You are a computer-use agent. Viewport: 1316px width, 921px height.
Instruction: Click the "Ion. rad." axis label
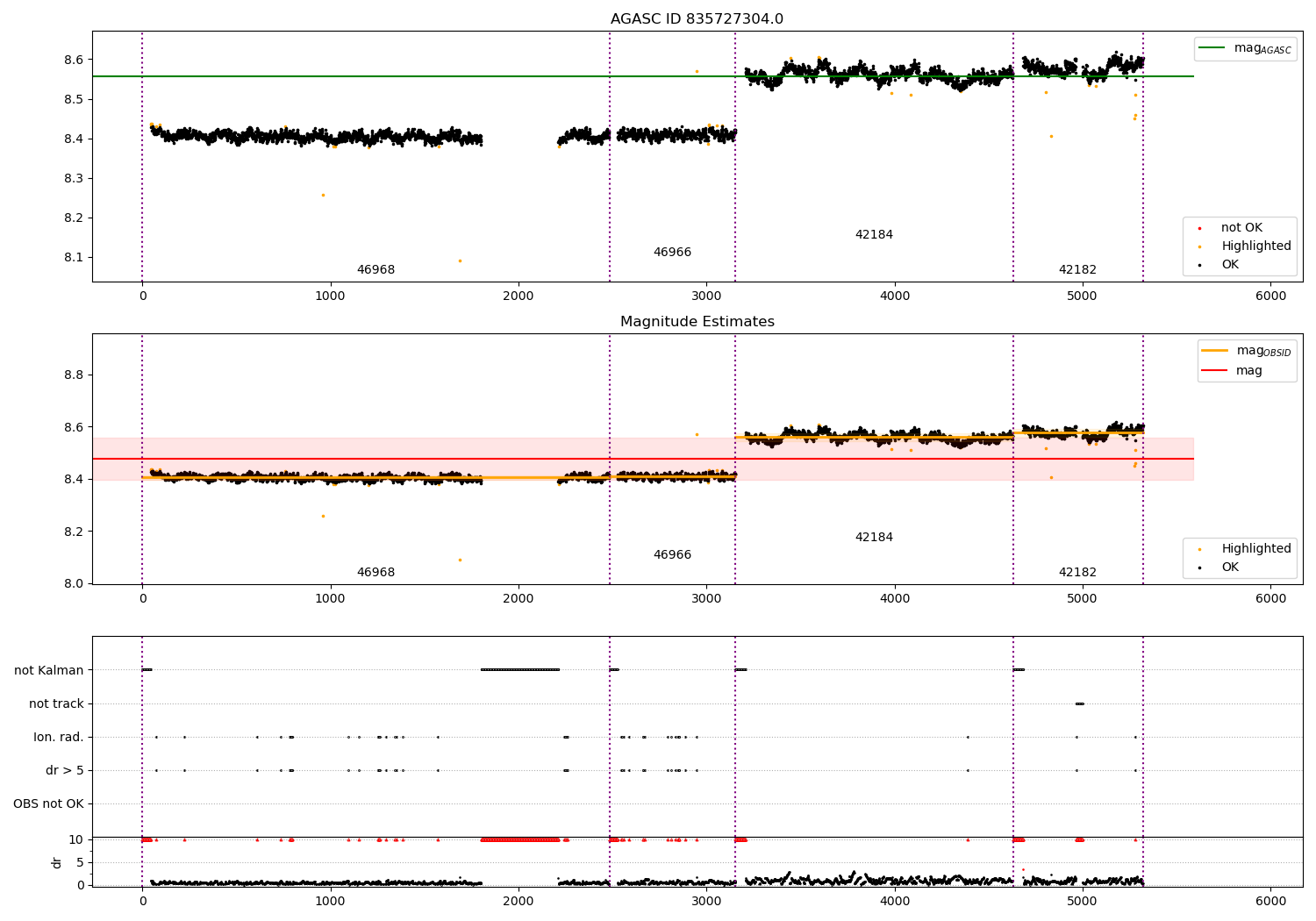point(59,737)
